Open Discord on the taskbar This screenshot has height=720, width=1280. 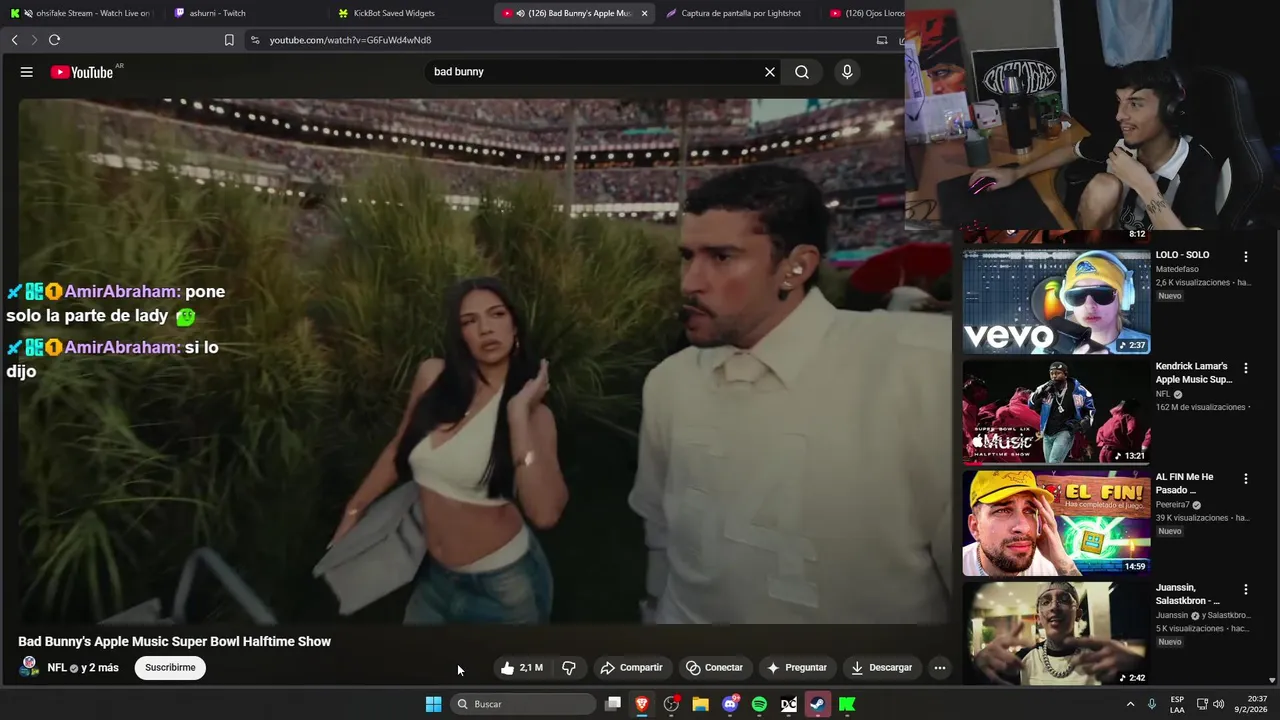(x=730, y=704)
